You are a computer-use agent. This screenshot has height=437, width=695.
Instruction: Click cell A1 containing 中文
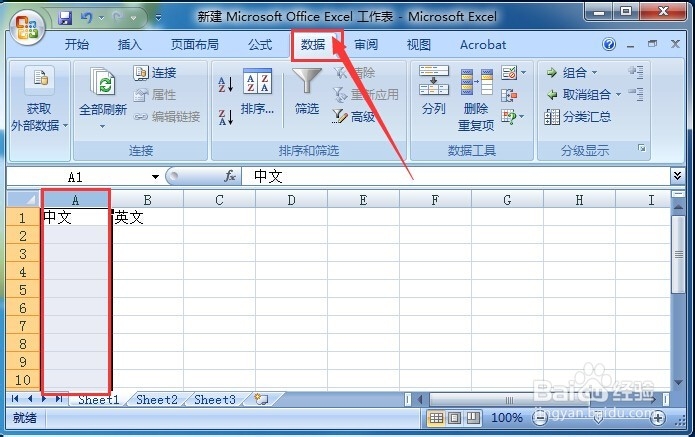(75, 217)
